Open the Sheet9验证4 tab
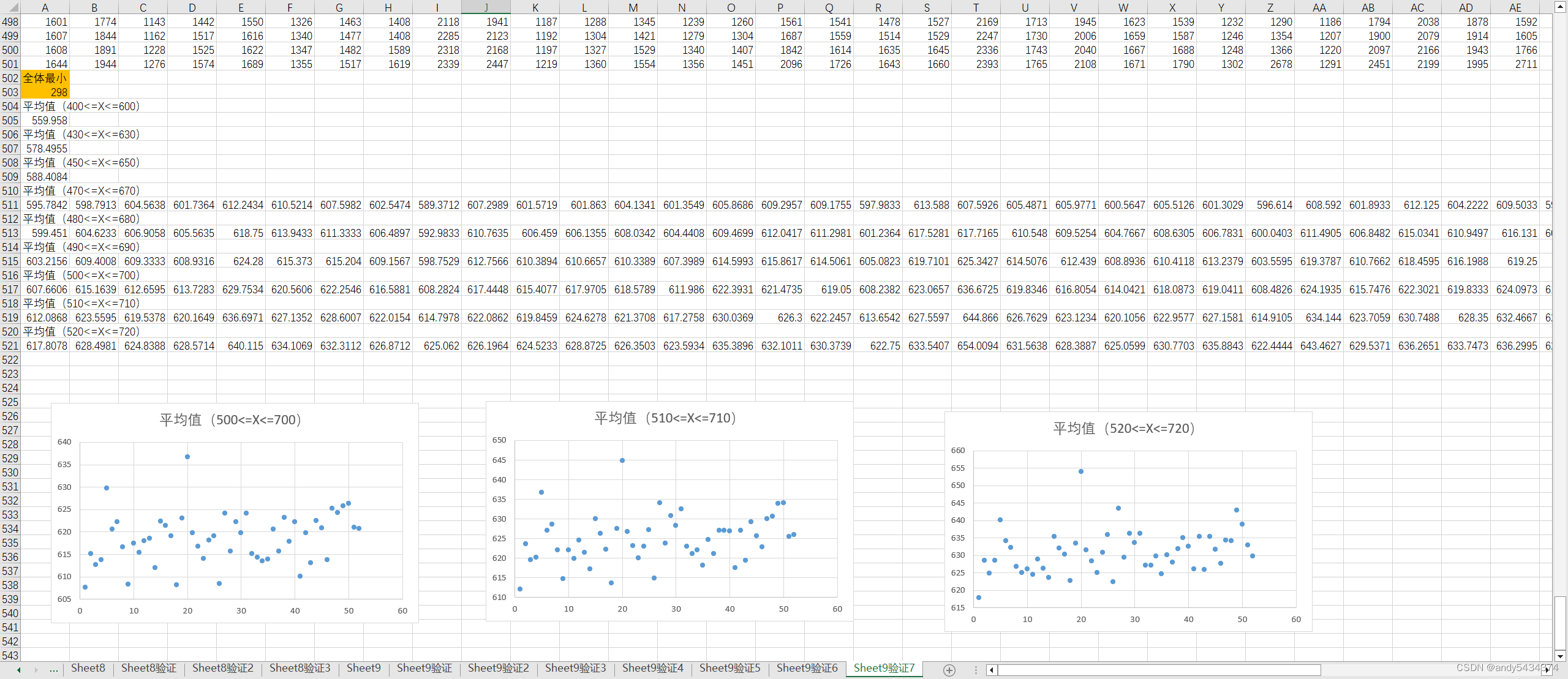Viewport: 1568px width, 679px height. 653,668
